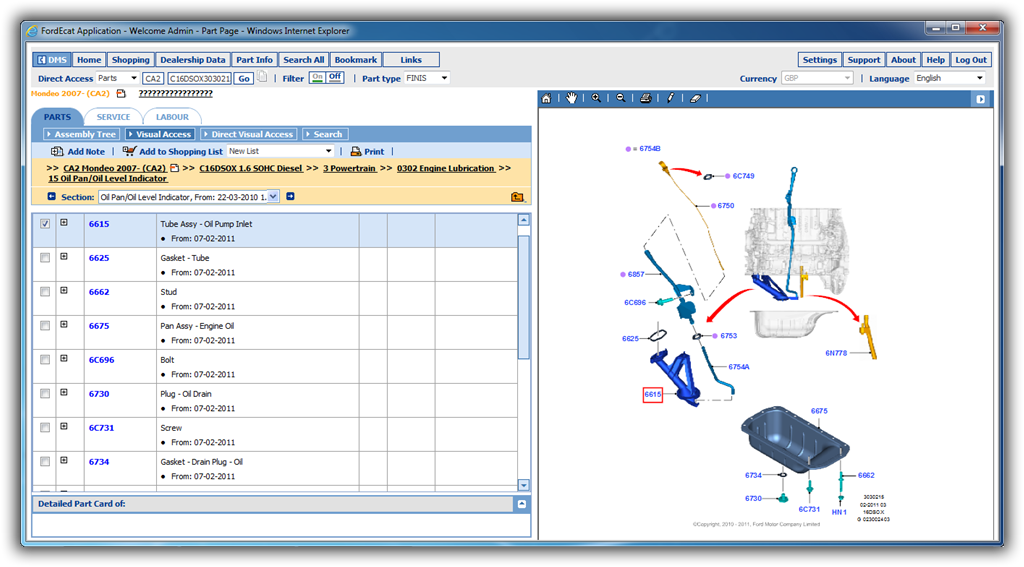Image resolution: width=1024 pixels, height=567 pixels.
Task: Click the arrow icon at diagram toolbar right end
Action: coord(980,99)
